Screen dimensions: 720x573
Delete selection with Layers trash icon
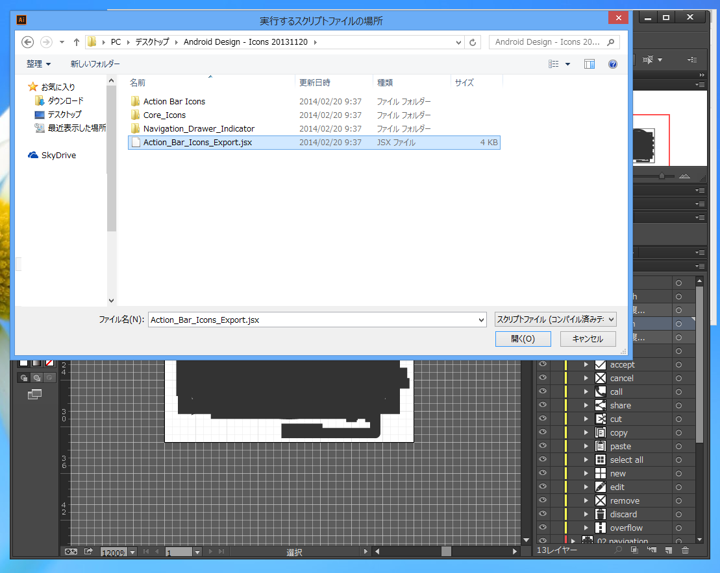tap(685, 550)
